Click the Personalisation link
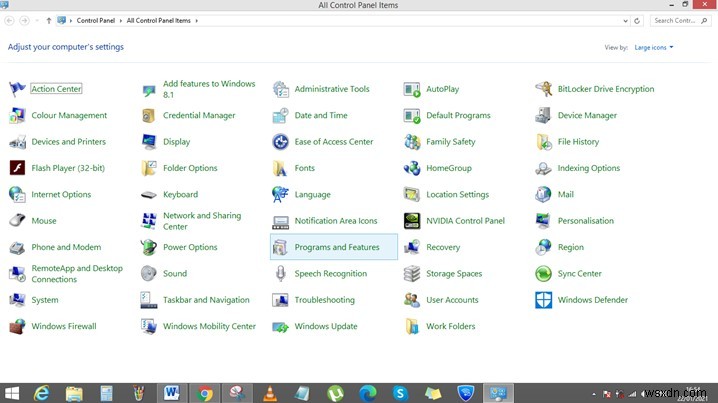718x403 pixels. [586, 221]
